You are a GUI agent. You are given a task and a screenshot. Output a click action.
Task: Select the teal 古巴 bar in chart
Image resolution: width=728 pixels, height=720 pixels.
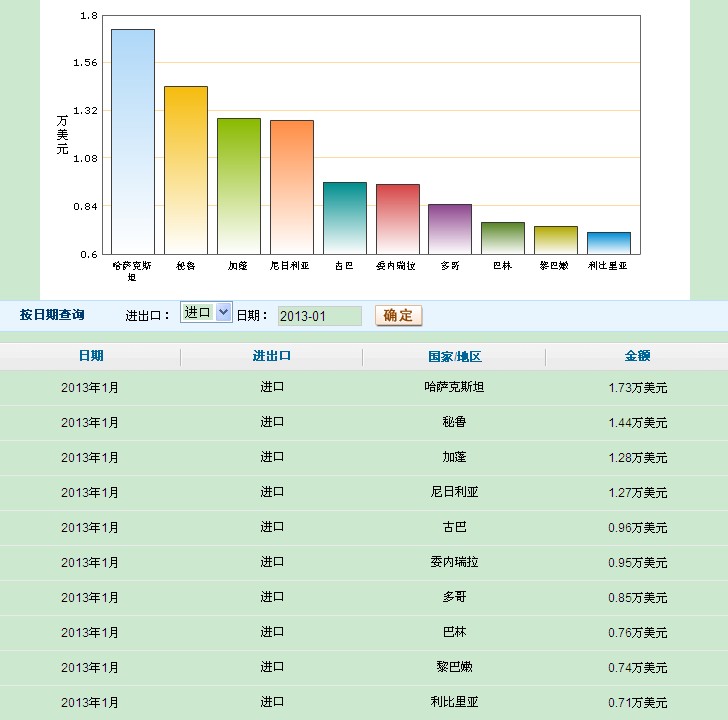click(345, 218)
